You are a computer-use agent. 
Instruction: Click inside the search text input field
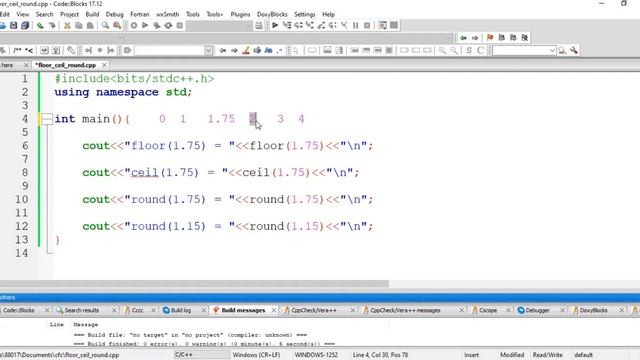pos(520,50)
